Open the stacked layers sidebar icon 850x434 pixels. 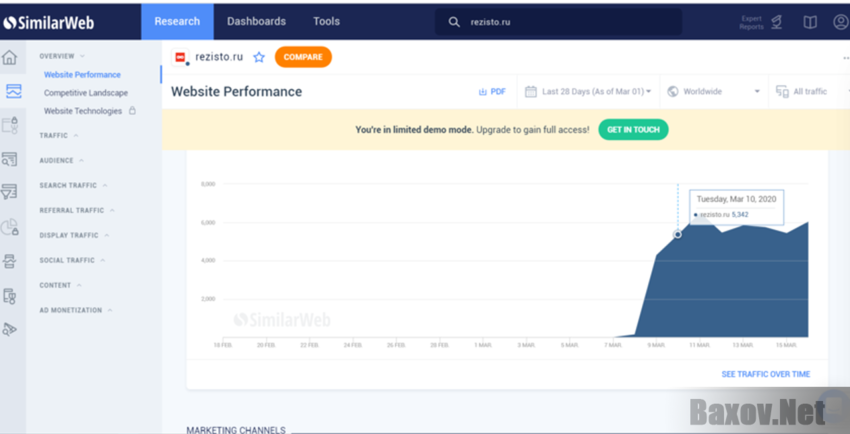[10, 262]
